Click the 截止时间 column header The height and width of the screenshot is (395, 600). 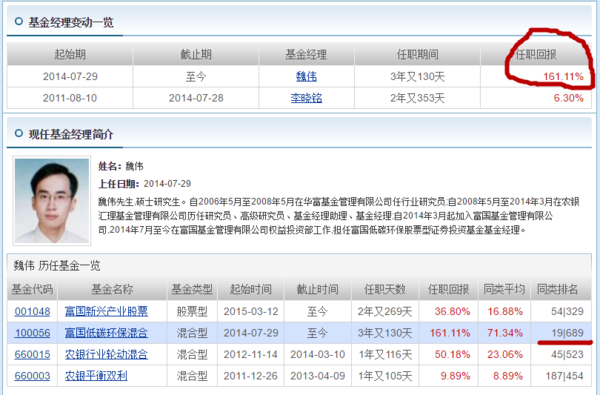(x=318, y=289)
